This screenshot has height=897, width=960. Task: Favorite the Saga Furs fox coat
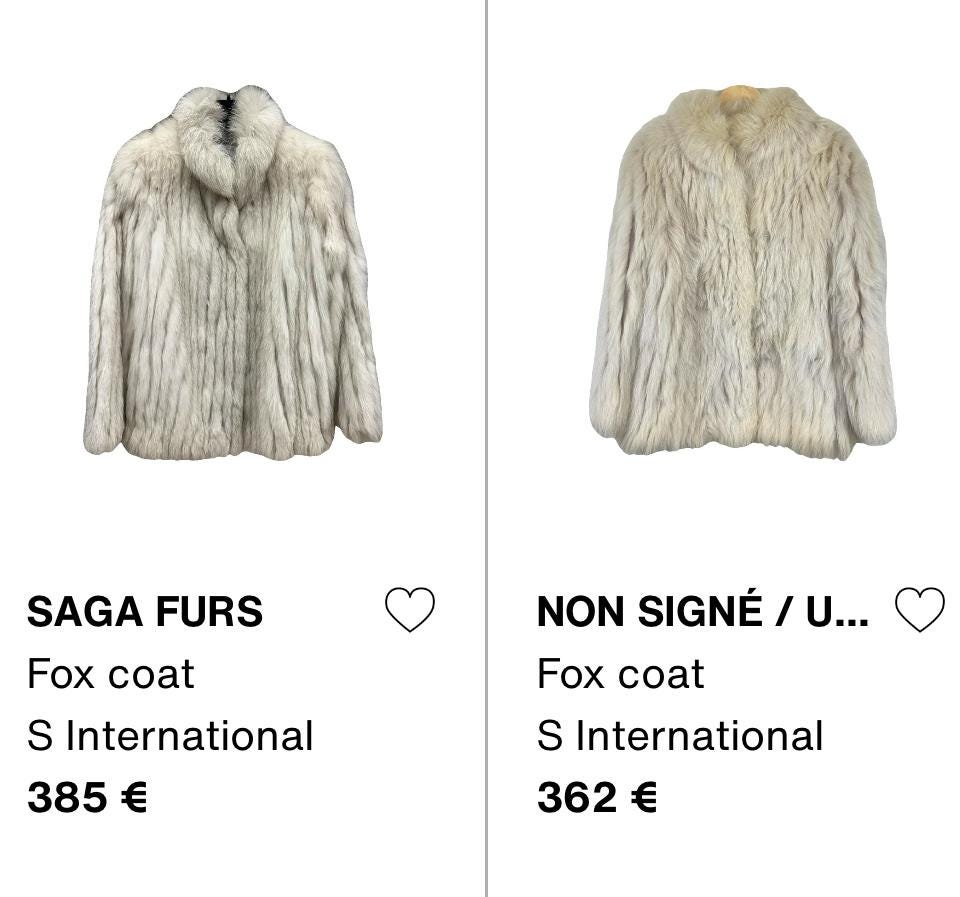[x=410, y=609]
